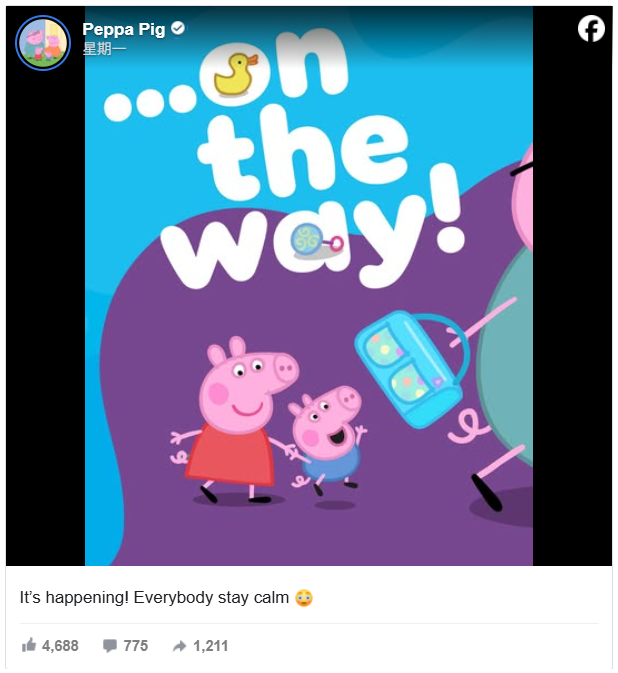The height and width of the screenshot is (673, 618).
Task: Open the Peppa Pig profile picture
Action: 42,42
